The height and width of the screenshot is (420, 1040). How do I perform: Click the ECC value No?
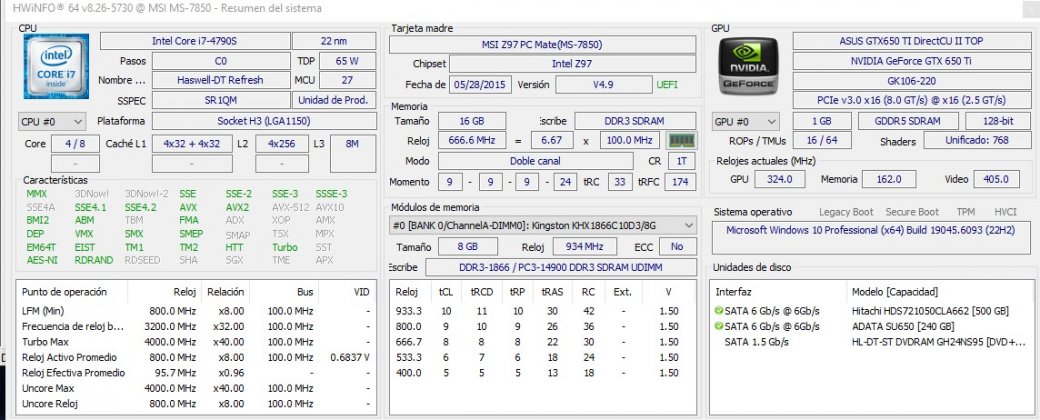click(x=677, y=246)
